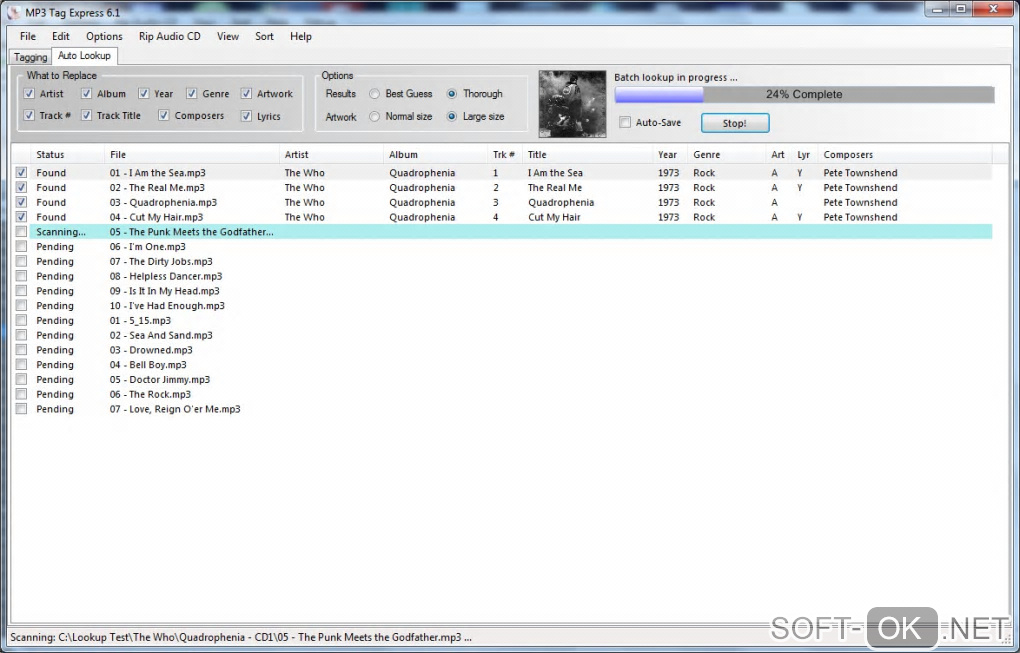Click the Scanning... status of track 05
1020x653 pixels.
click(61, 232)
